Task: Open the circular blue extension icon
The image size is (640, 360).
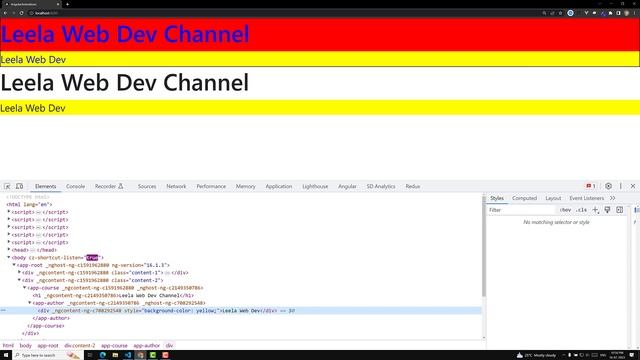Action: pos(571,13)
